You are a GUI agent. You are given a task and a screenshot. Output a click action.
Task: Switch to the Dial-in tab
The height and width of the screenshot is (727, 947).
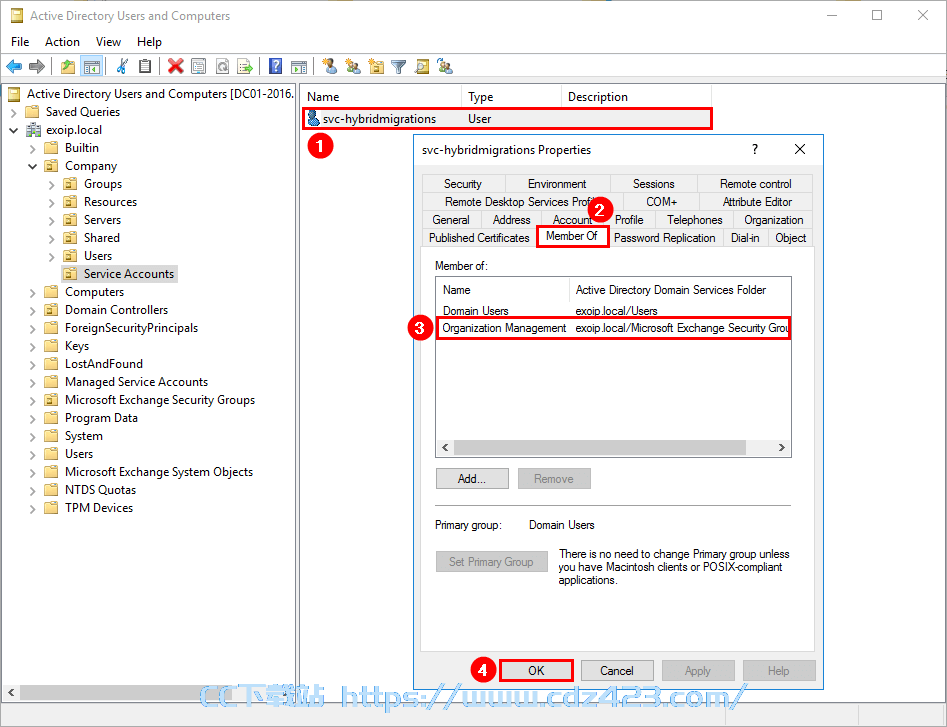745,238
